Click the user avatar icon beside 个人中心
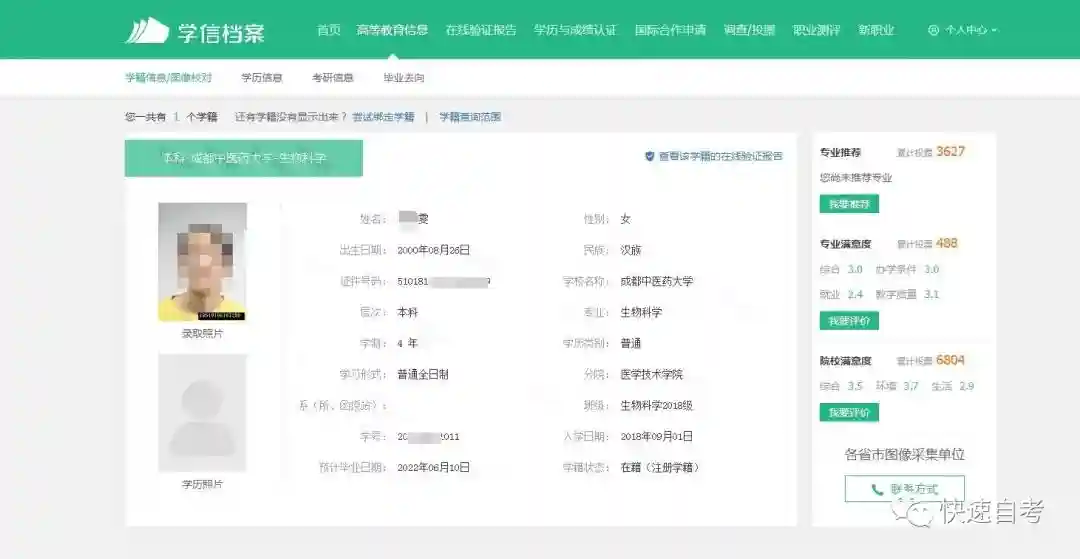Screen dimensions: 1080x559 (933, 30)
